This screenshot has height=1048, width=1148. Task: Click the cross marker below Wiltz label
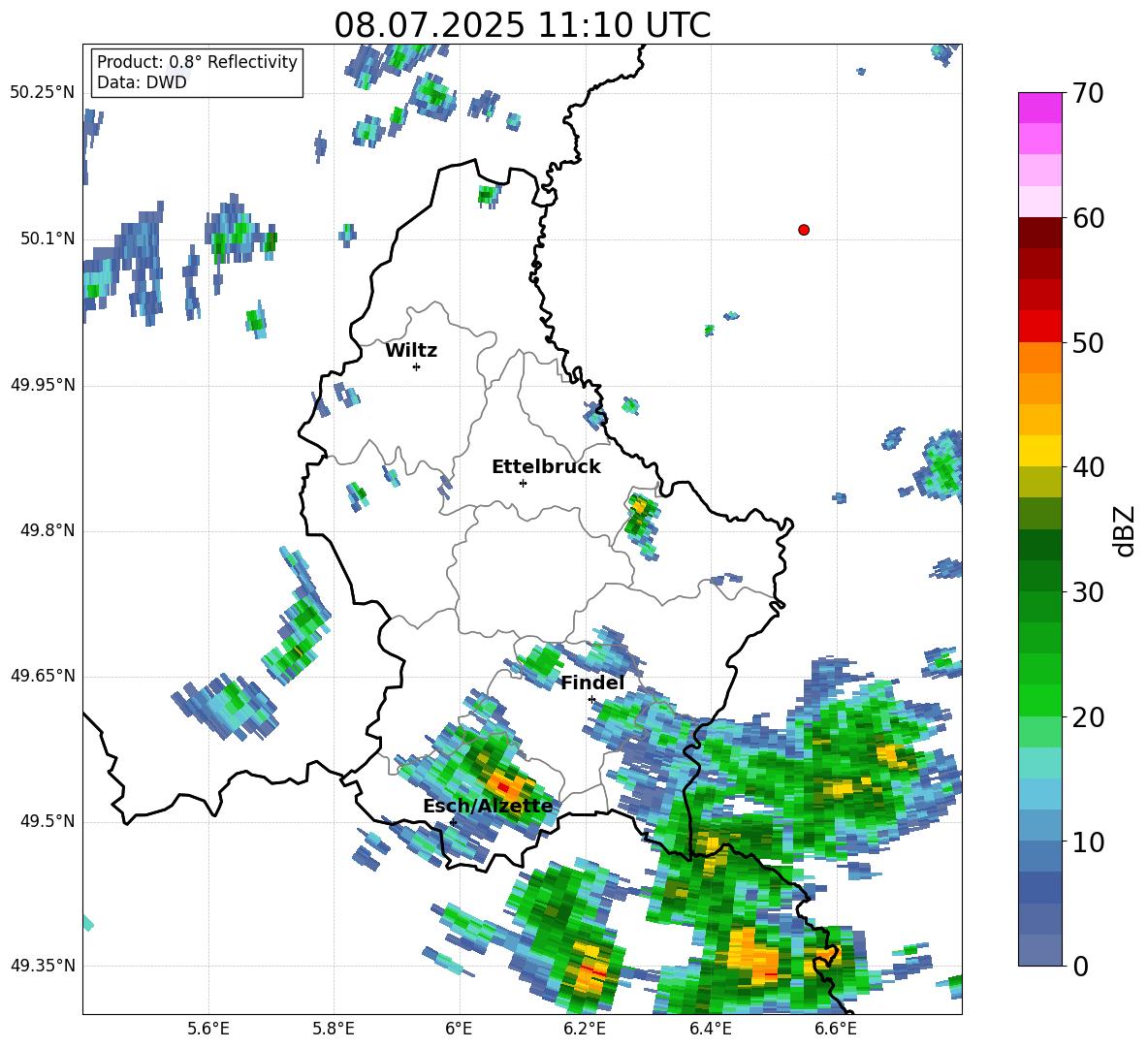416,366
